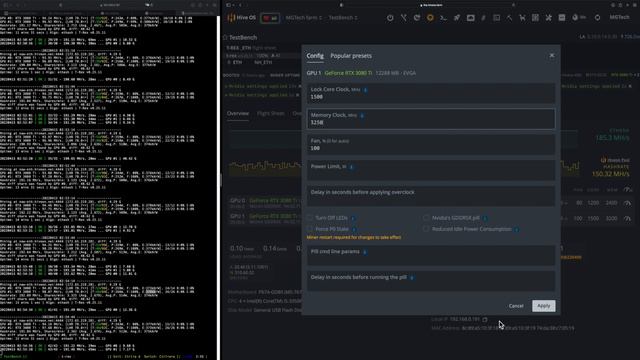Click the info icon beside Memory Clock
Screen dimensions: 640x360
tap(362, 116)
